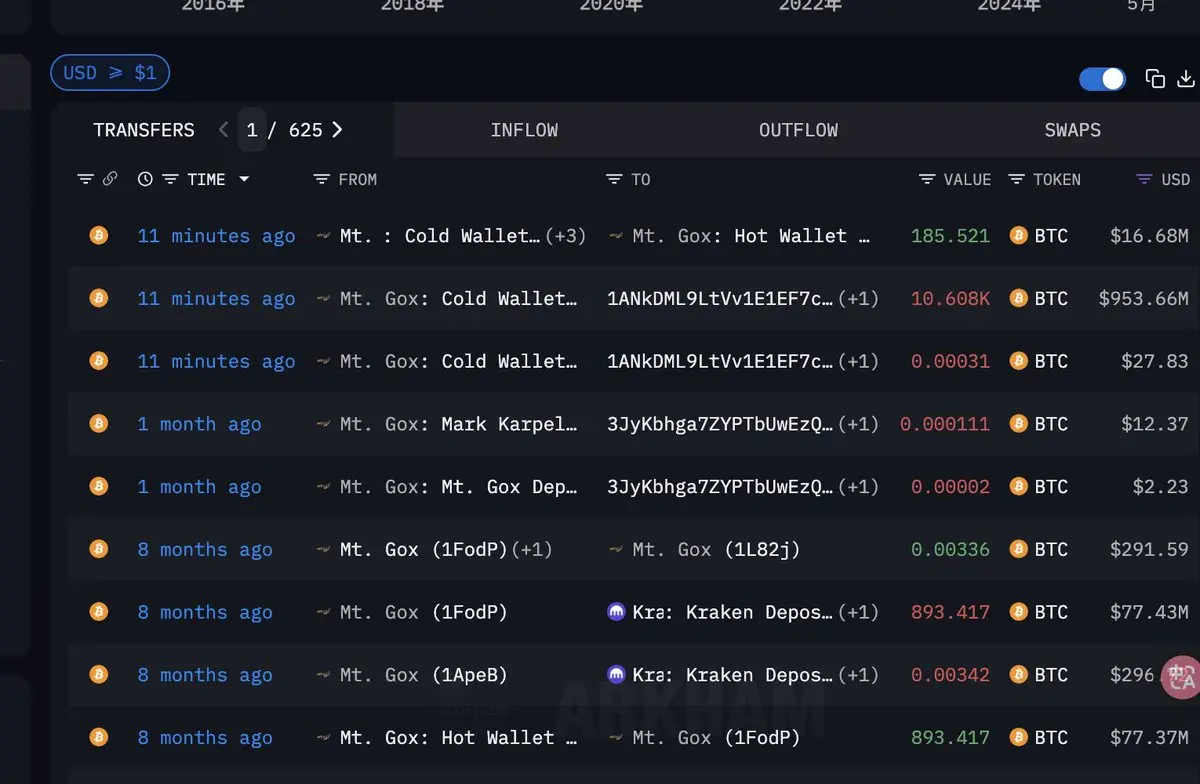The width and height of the screenshot is (1200, 784).
Task: Click the USD amount $16.68M
Action: [x=1149, y=236]
